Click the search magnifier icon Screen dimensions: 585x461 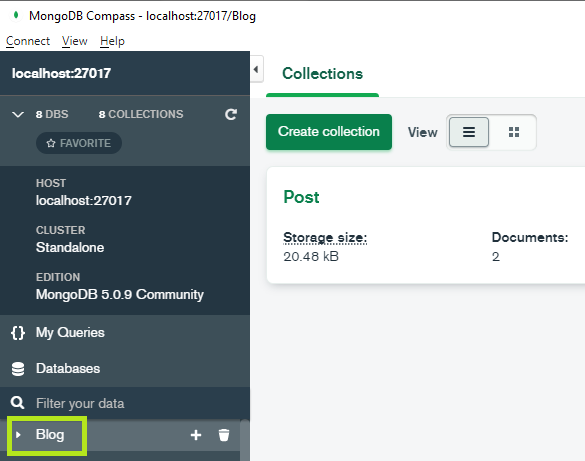[18, 403]
